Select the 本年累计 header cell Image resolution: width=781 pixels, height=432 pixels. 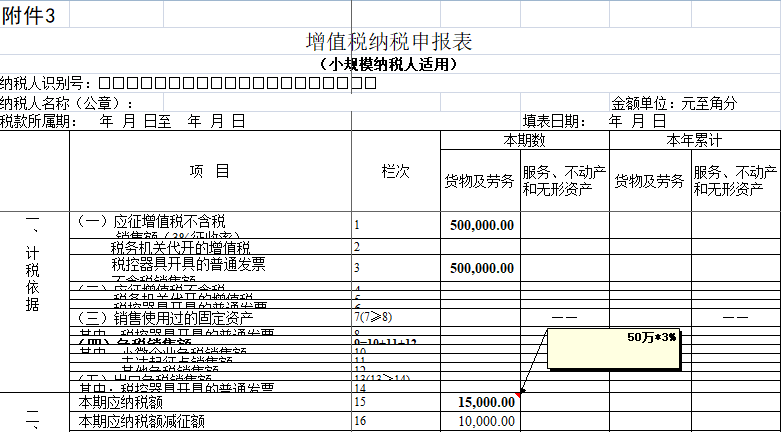(695, 140)
